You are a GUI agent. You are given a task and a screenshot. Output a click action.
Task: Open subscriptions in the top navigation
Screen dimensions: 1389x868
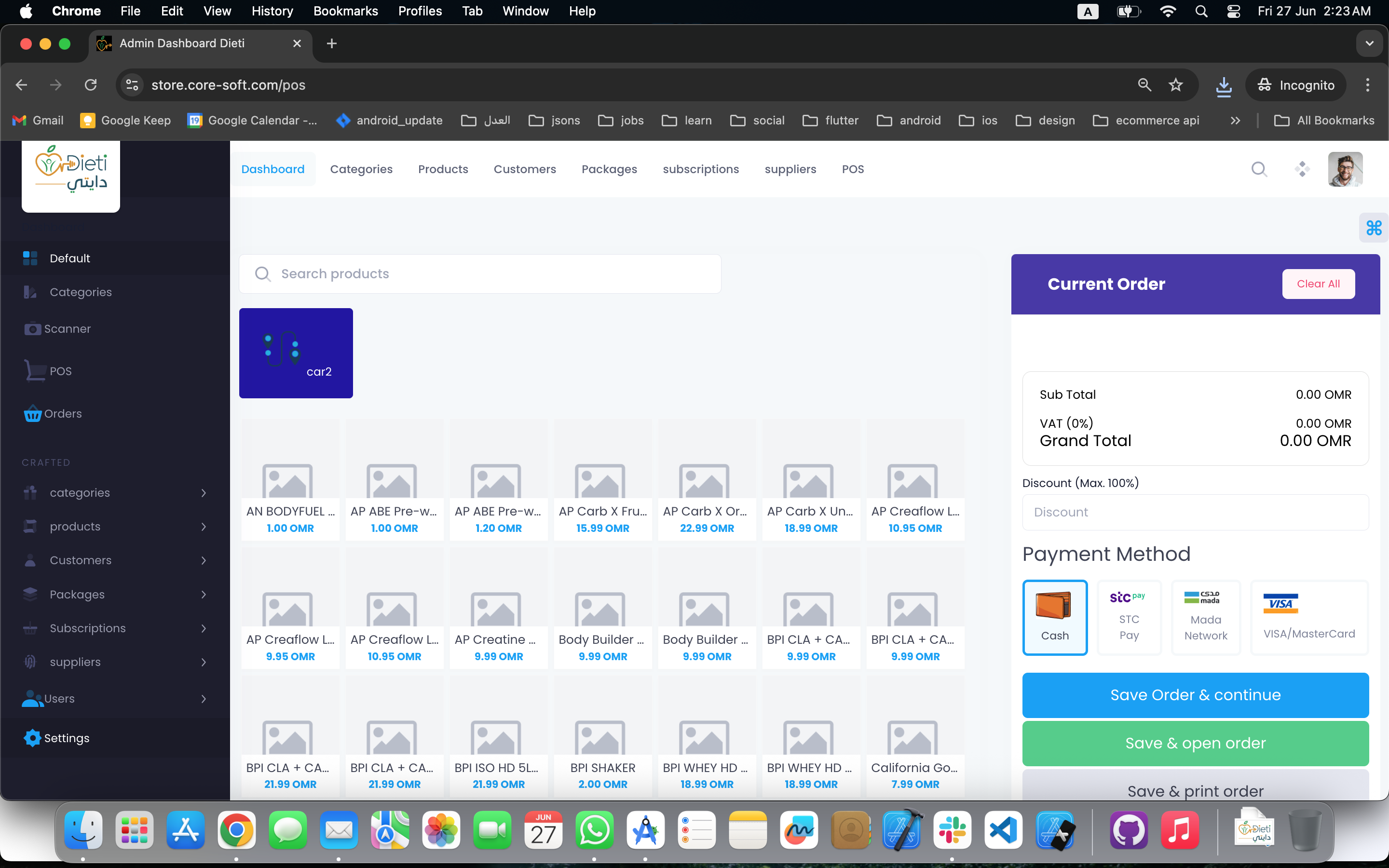point(701,169)
